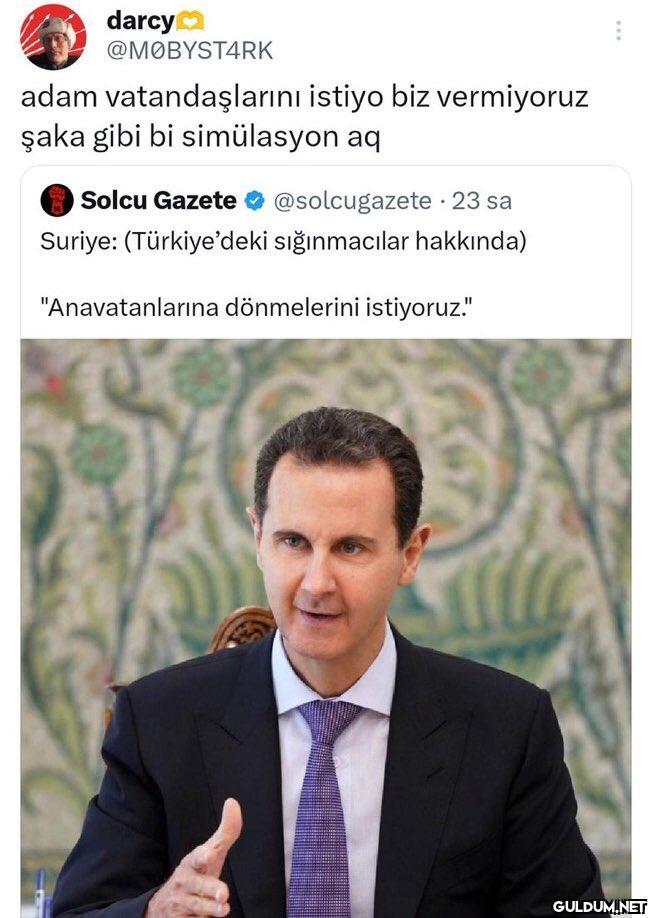The image size is (651, 918).
Task: Click the yellow heart emoji beside darcy
Action: tap(190, 22)
